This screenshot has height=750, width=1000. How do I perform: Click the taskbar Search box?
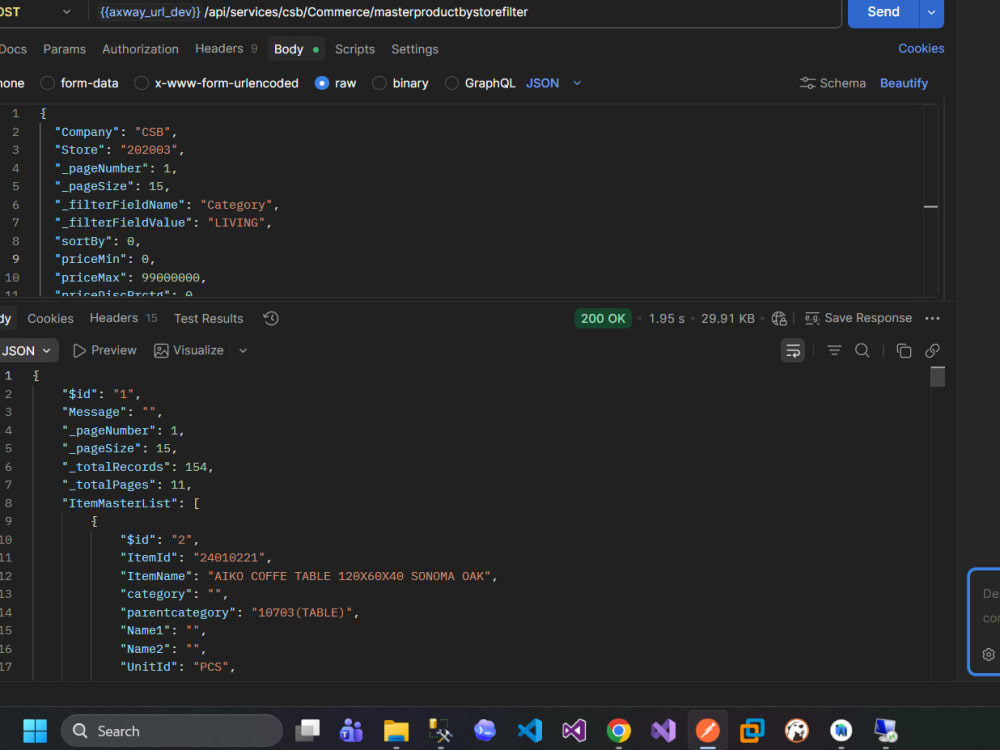pyautogui.click(x=172, y=731)
